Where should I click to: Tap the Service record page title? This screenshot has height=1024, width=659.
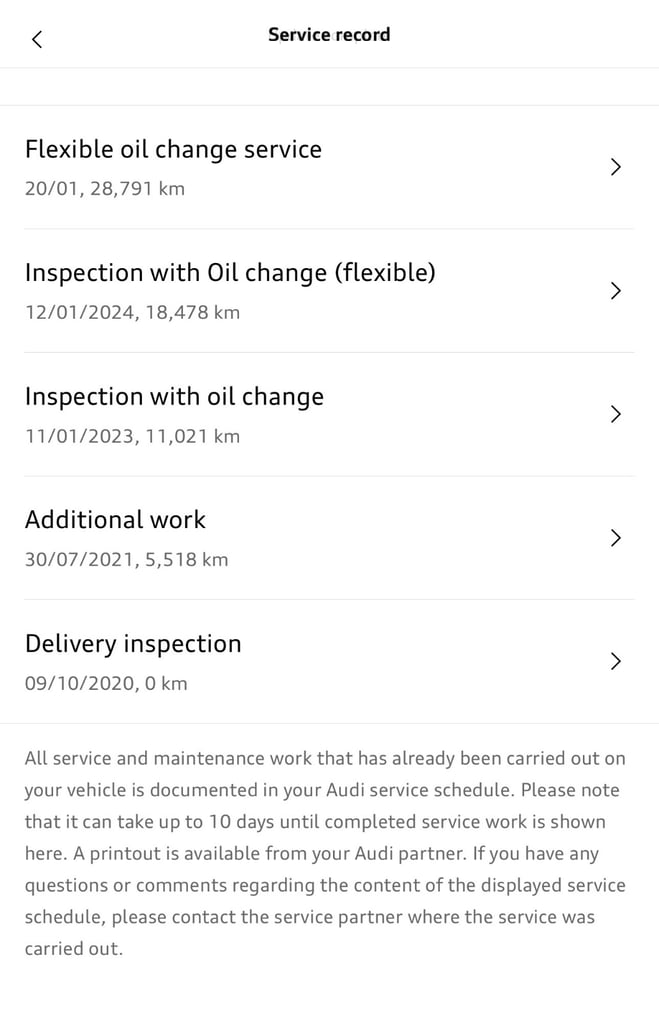[329, 35]
